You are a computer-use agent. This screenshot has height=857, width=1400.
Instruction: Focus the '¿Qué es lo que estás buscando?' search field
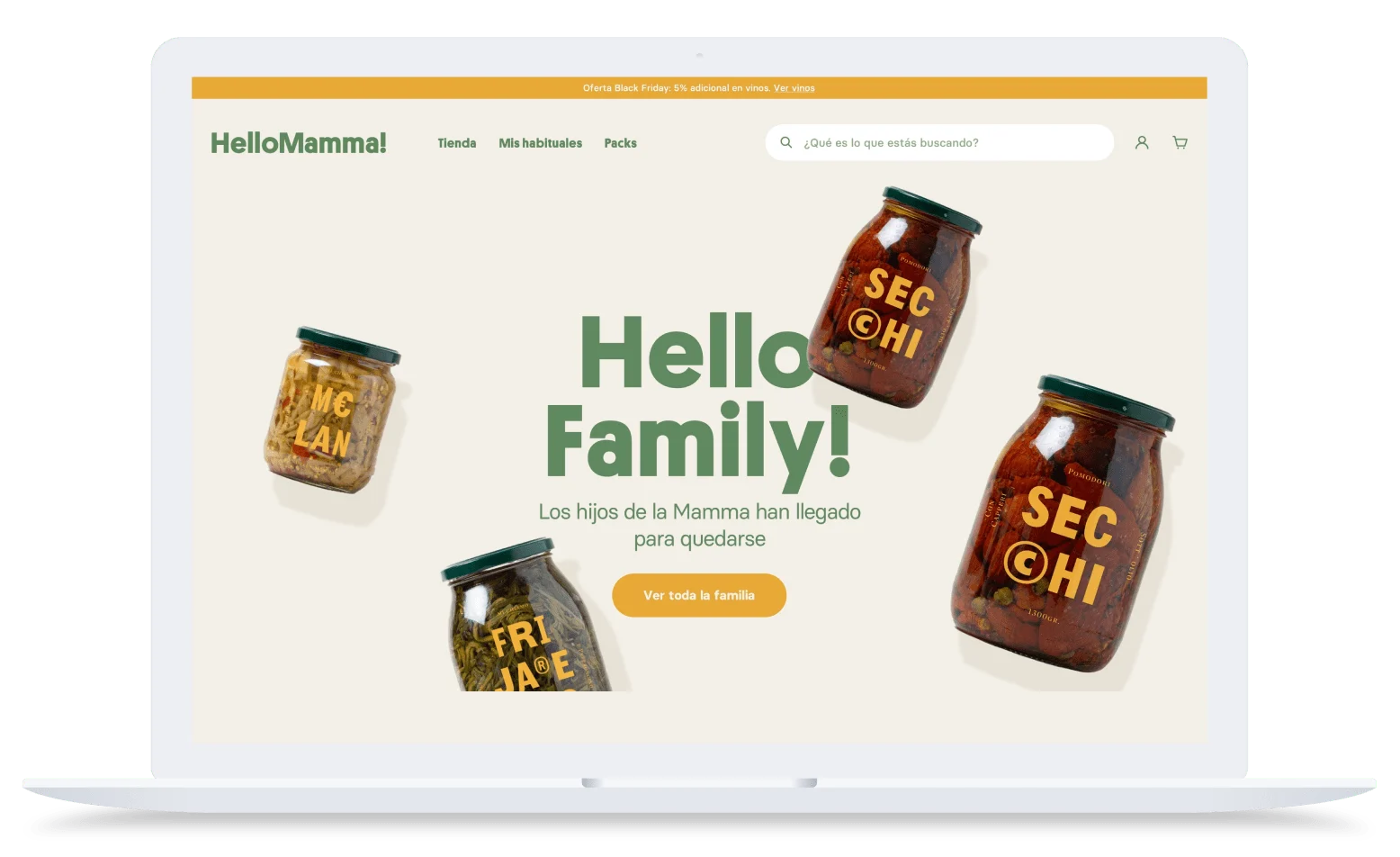(939, 142)
